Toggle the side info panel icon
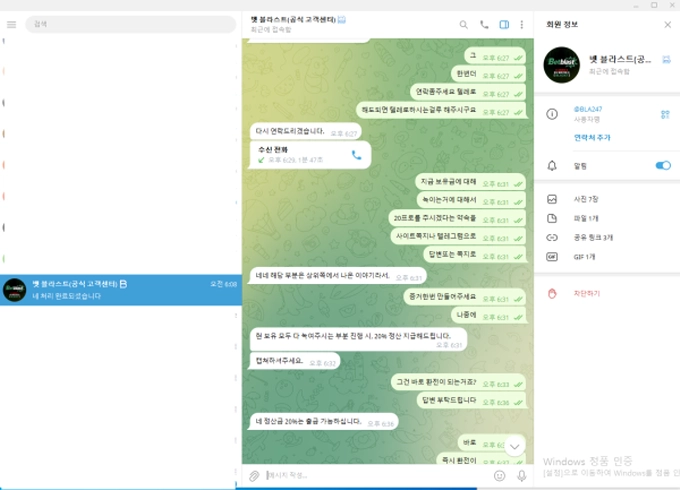Viewport: 680px width, 490px height. click(x=504, y=24)
